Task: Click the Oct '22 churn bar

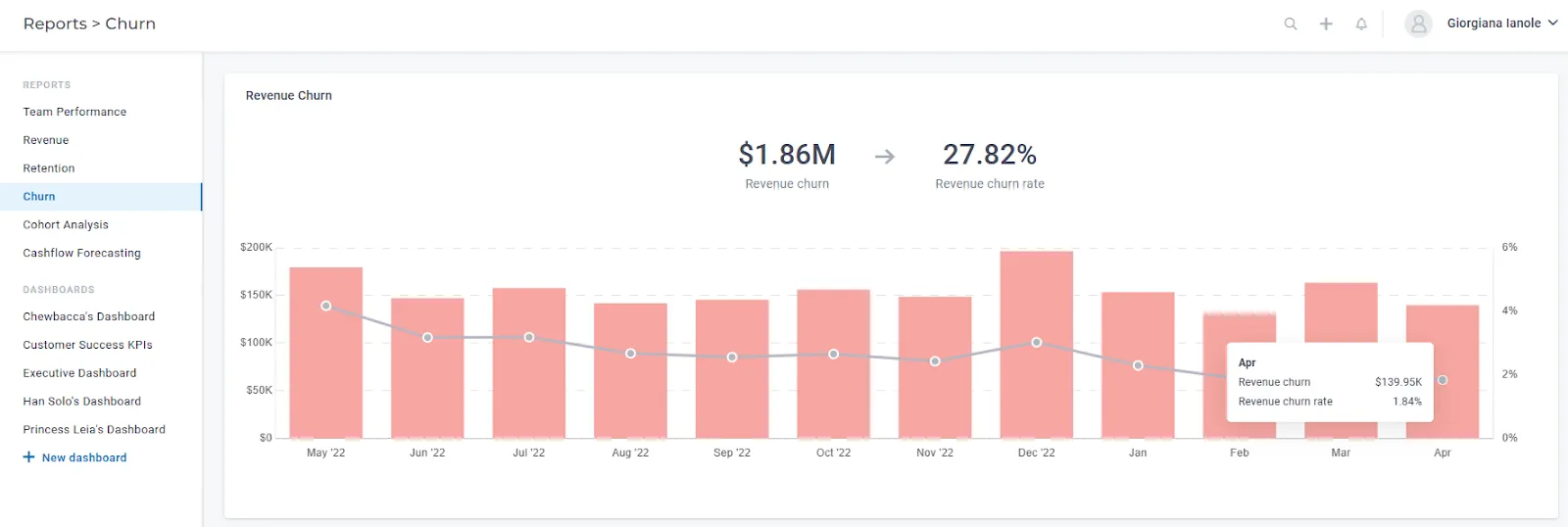Action: click(x=834, y=364)
